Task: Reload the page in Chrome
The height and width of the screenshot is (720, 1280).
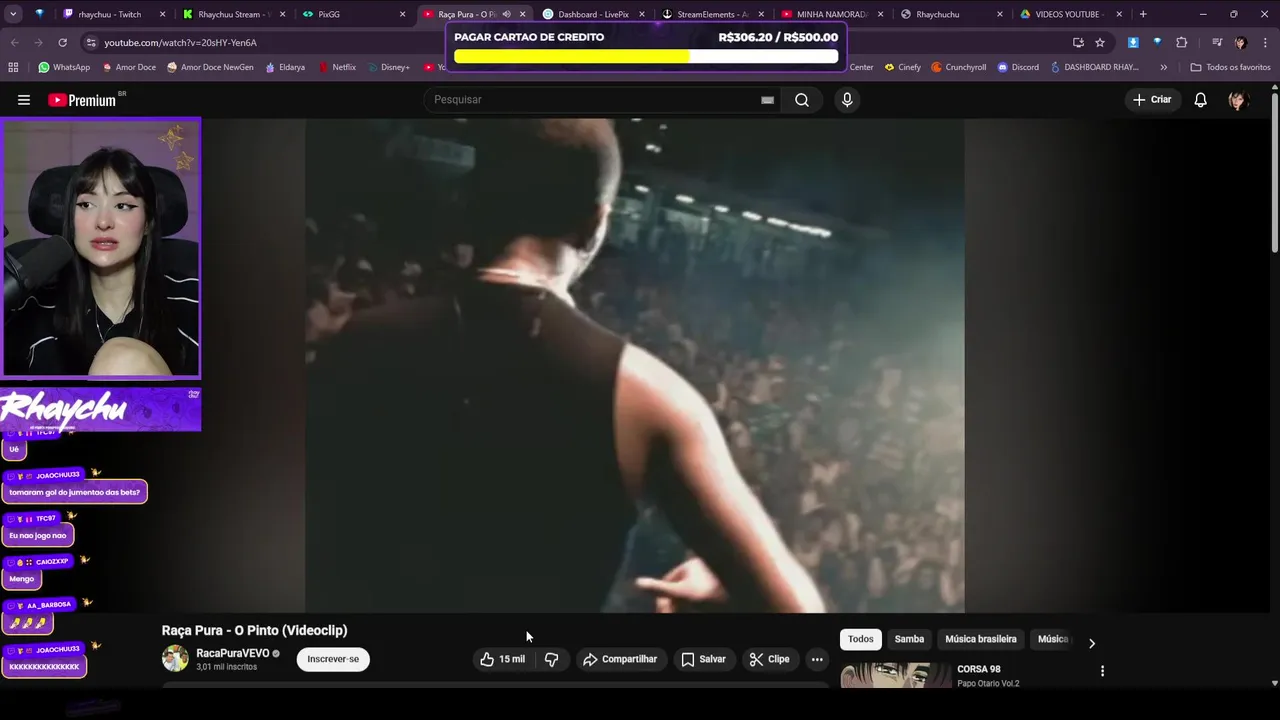Action: coord(62,42)
